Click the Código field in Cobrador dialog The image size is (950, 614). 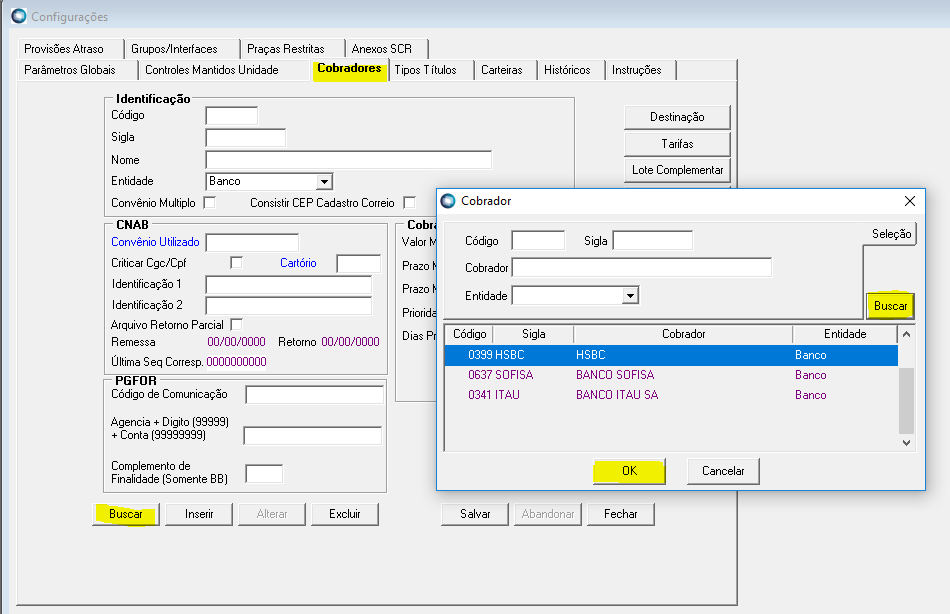pos(538,241)
